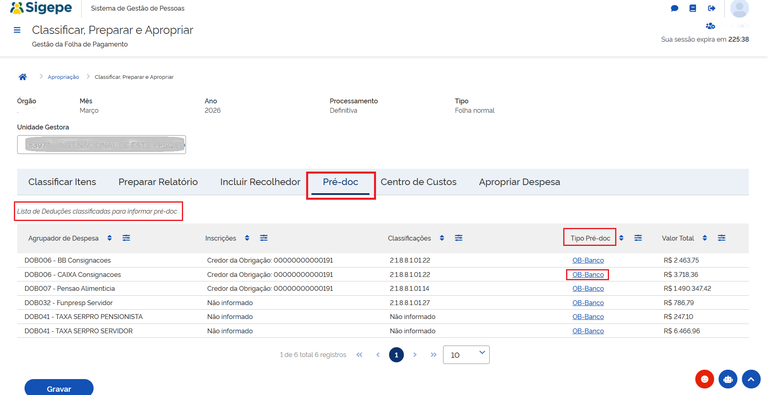Open the user profile avatar
The image size is (768, 395).
[739, 8]
